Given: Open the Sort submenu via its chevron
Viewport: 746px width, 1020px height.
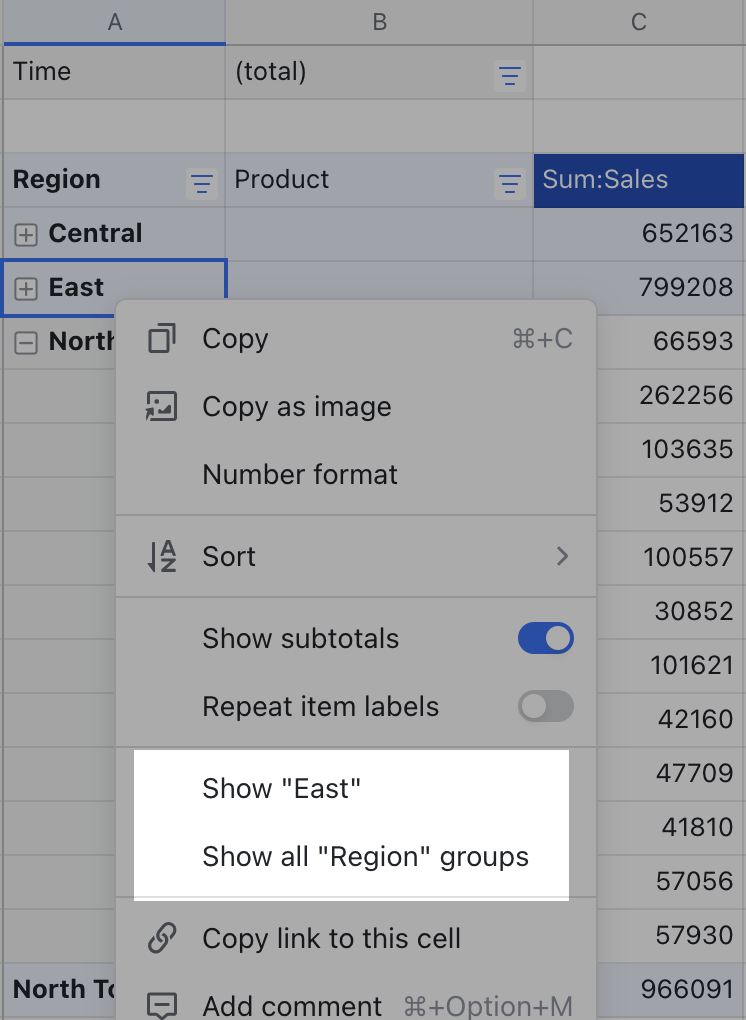Looking at the screenshot, I should [562, 556].
